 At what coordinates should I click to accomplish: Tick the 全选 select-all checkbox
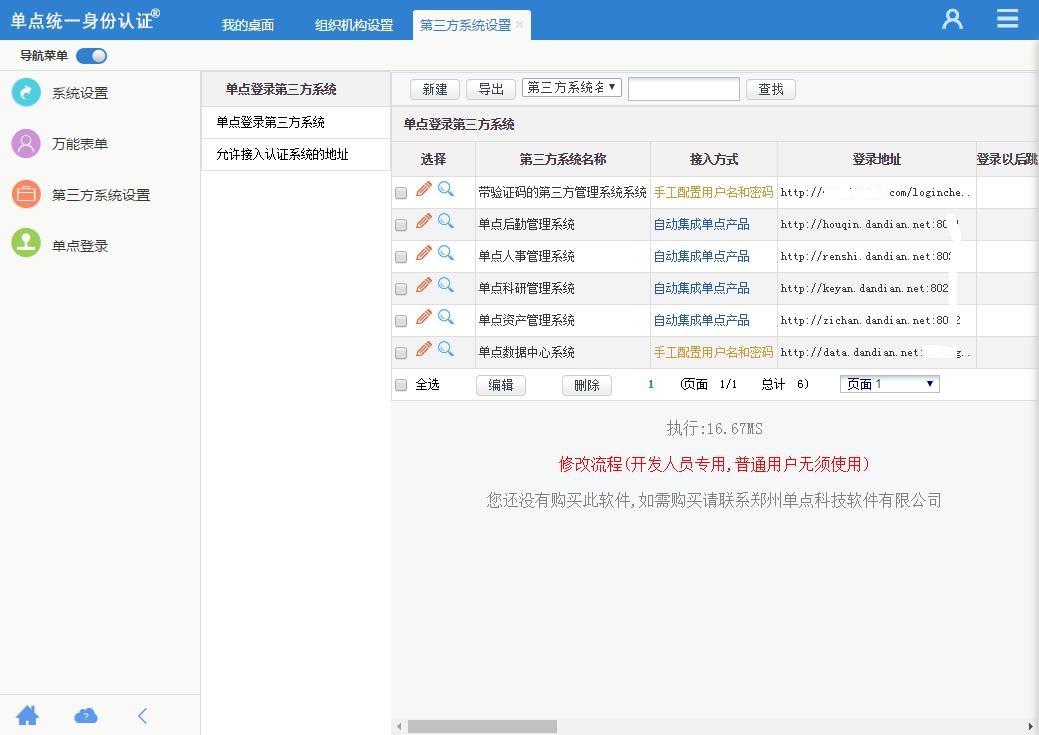coord(401,385)
